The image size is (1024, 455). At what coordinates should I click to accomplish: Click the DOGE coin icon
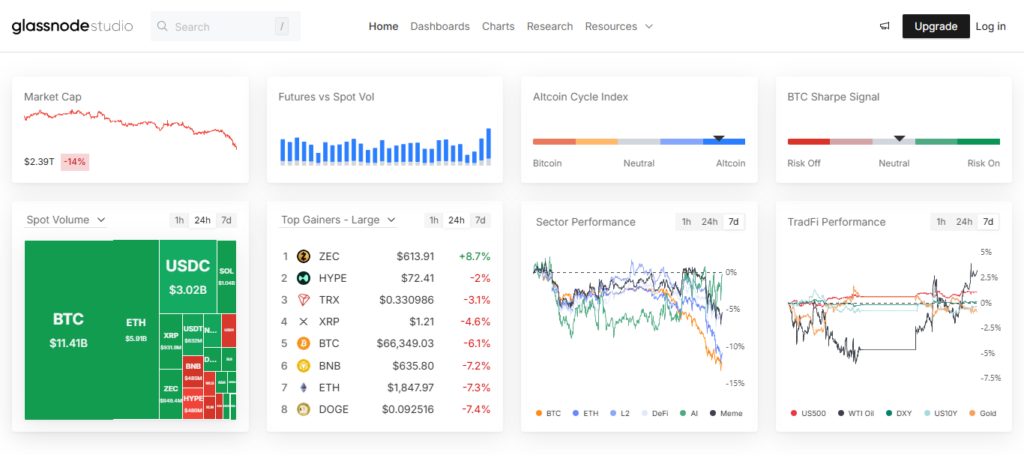pos(303,409)
